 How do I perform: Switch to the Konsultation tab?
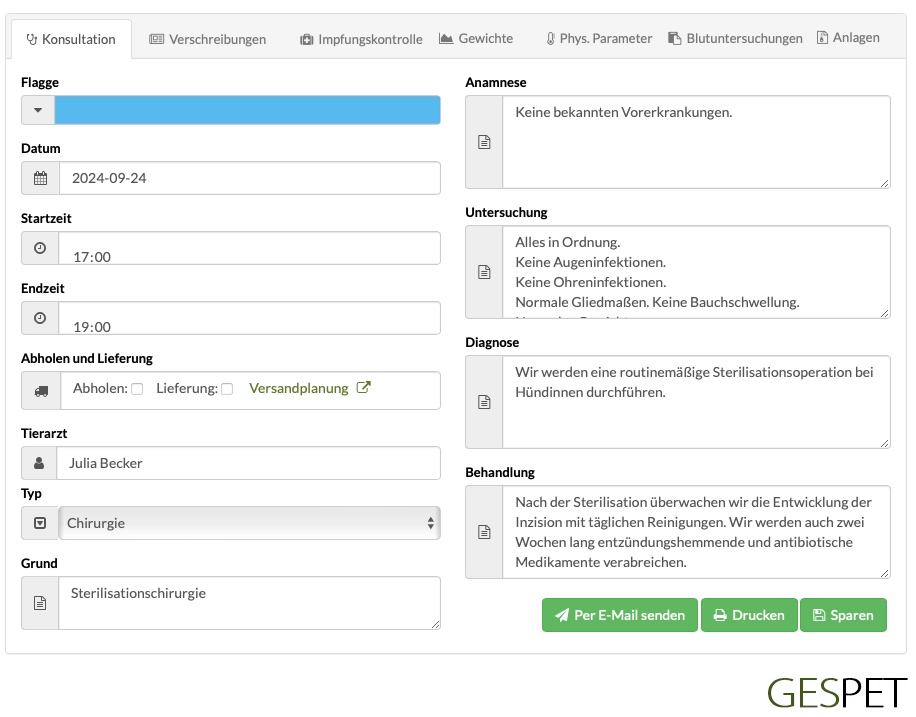[x=71, y=39]
